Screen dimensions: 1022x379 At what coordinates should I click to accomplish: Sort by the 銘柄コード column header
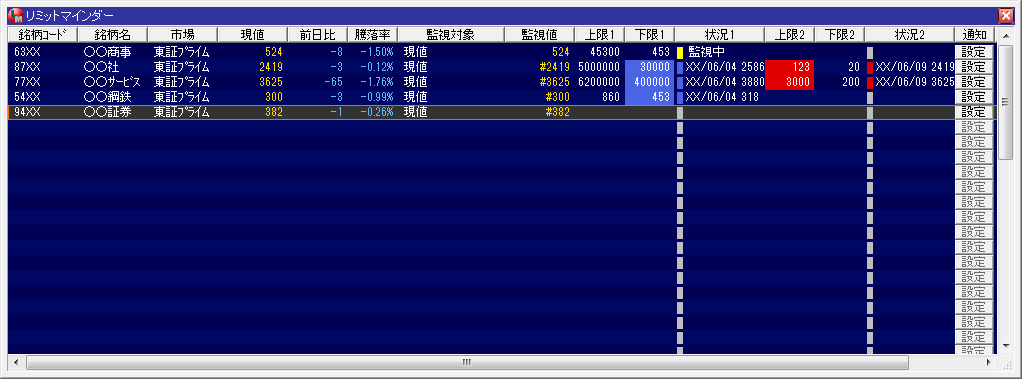(42, 35)
